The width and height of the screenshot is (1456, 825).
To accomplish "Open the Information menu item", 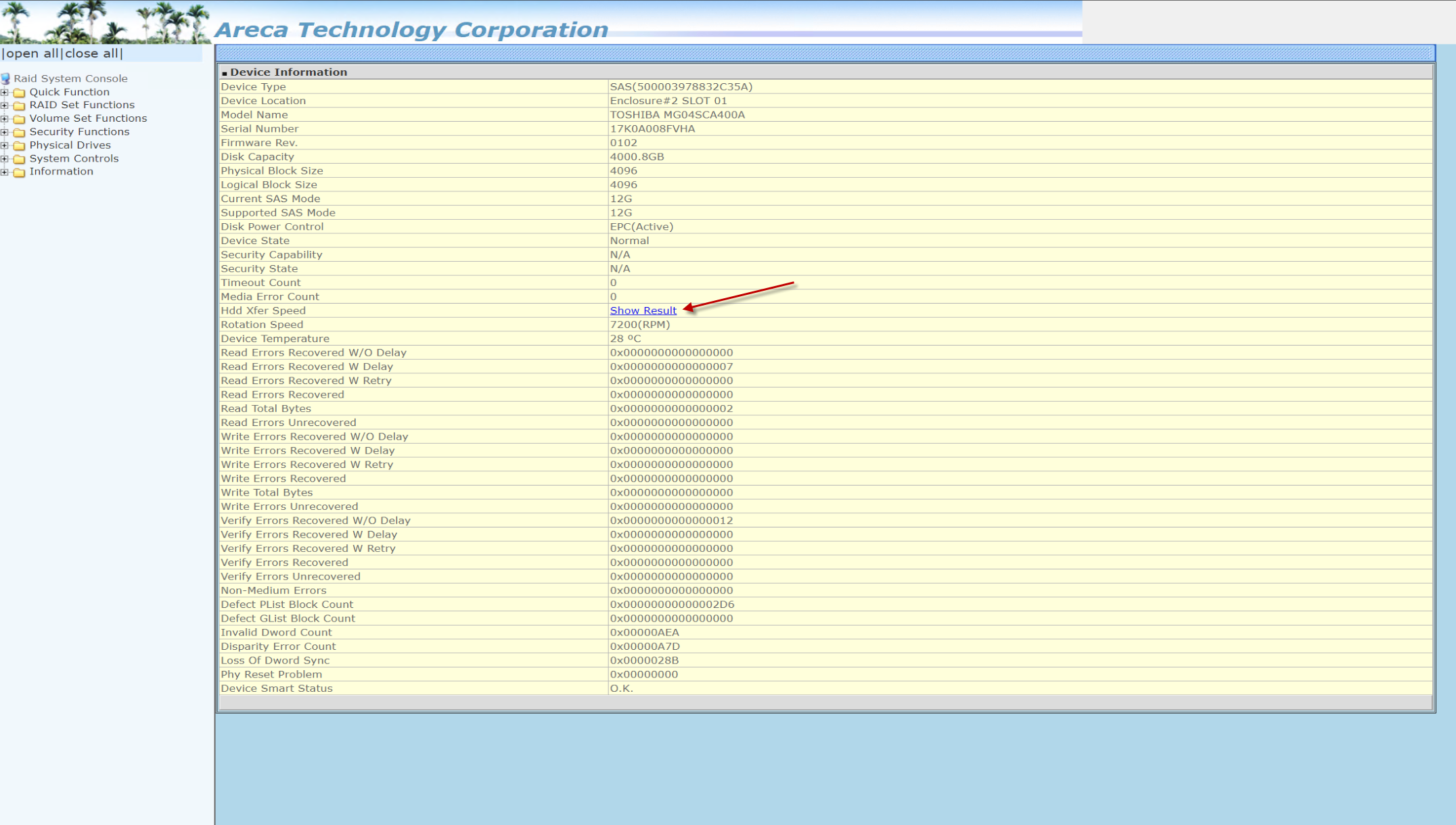I will tap(61, 171).
